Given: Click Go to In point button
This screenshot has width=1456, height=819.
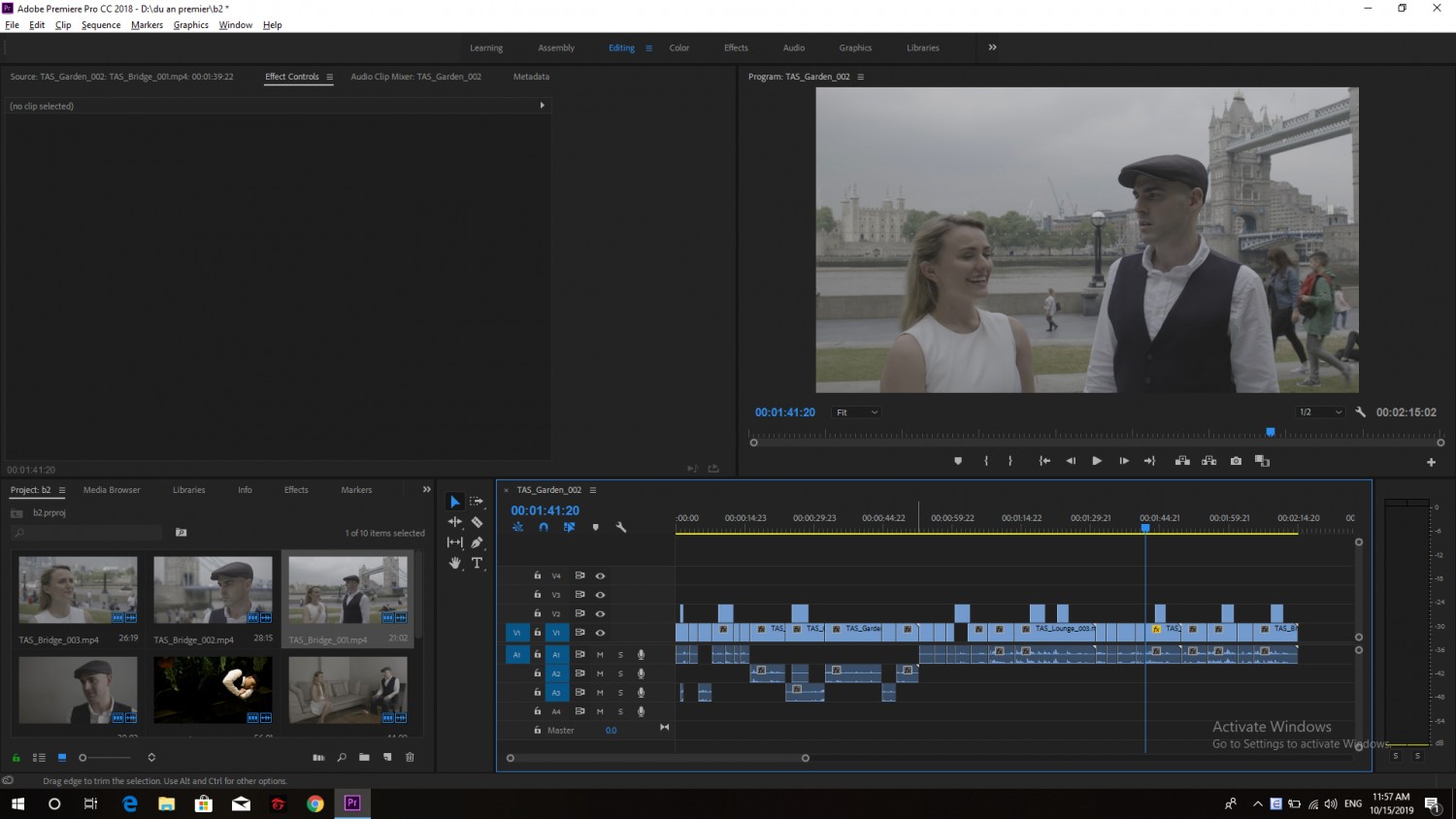Looking at the screenshot, I should tap(1044, 461).
